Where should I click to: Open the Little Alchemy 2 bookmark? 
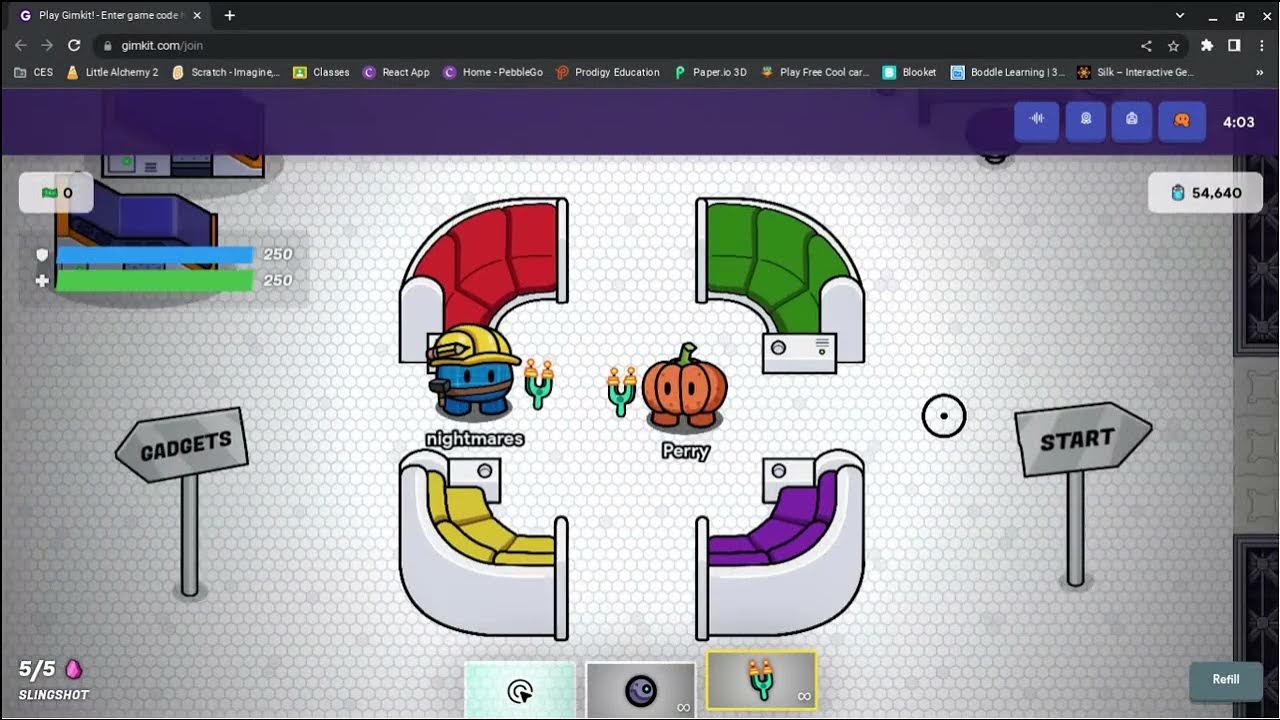(x=112, y=72)
